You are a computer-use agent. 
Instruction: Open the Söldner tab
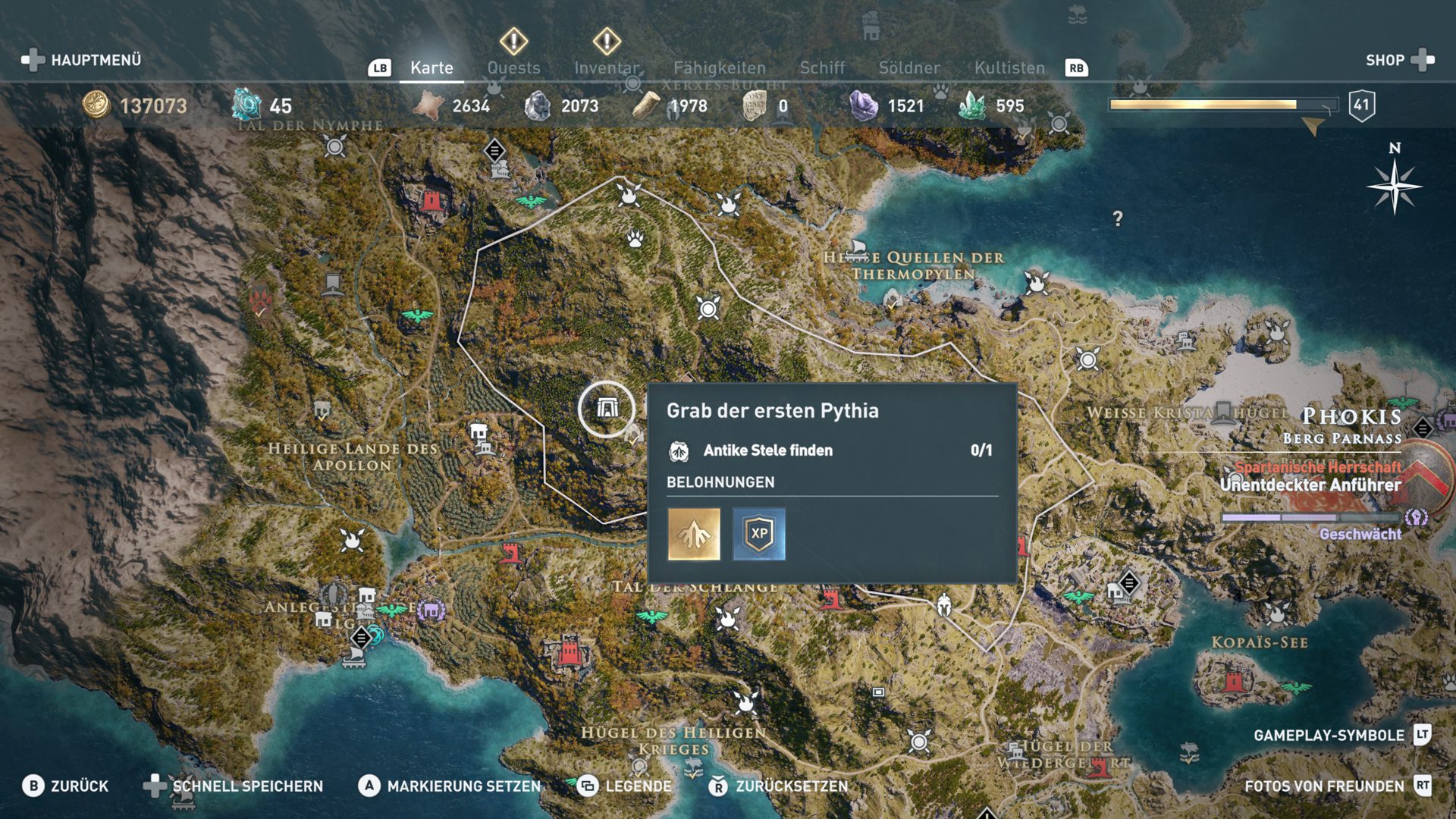[909, 67]
